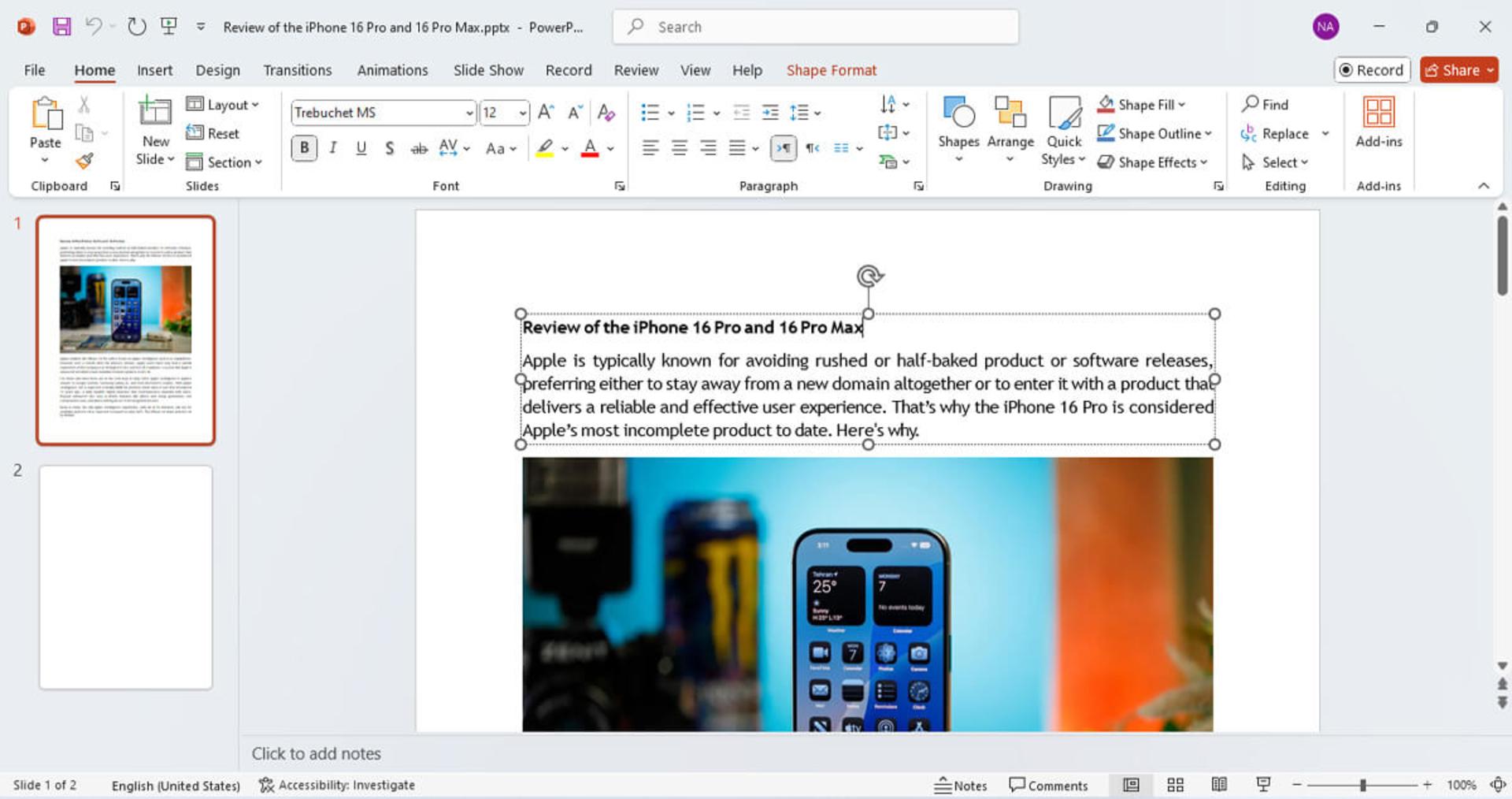Apply text shadow formatting icon
This screenshot has width=1512, height=799.
(x=389, y=148)
